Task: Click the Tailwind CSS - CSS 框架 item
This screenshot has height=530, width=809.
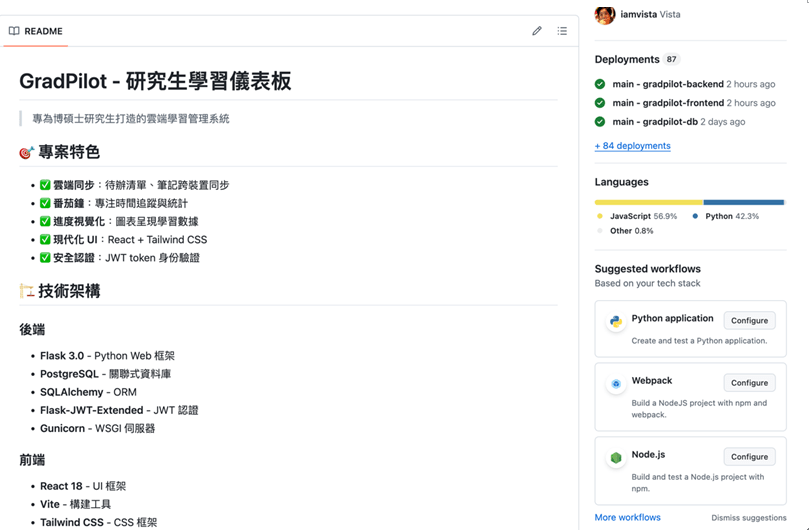Action: tap(99, 522)
